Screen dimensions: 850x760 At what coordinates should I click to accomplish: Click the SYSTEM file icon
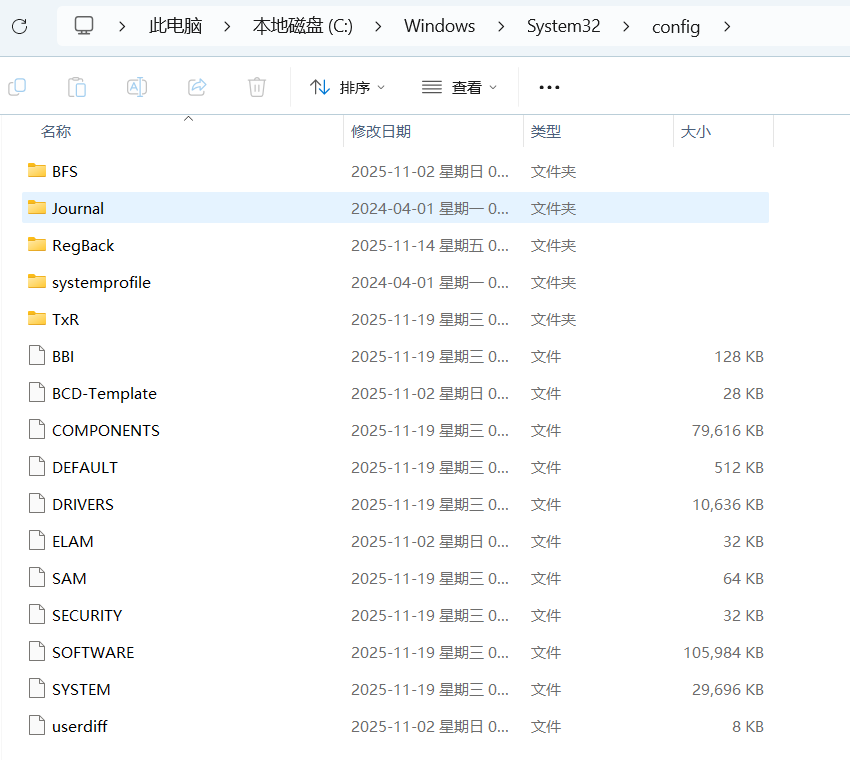pyautogui.click(x=37, y=688)
